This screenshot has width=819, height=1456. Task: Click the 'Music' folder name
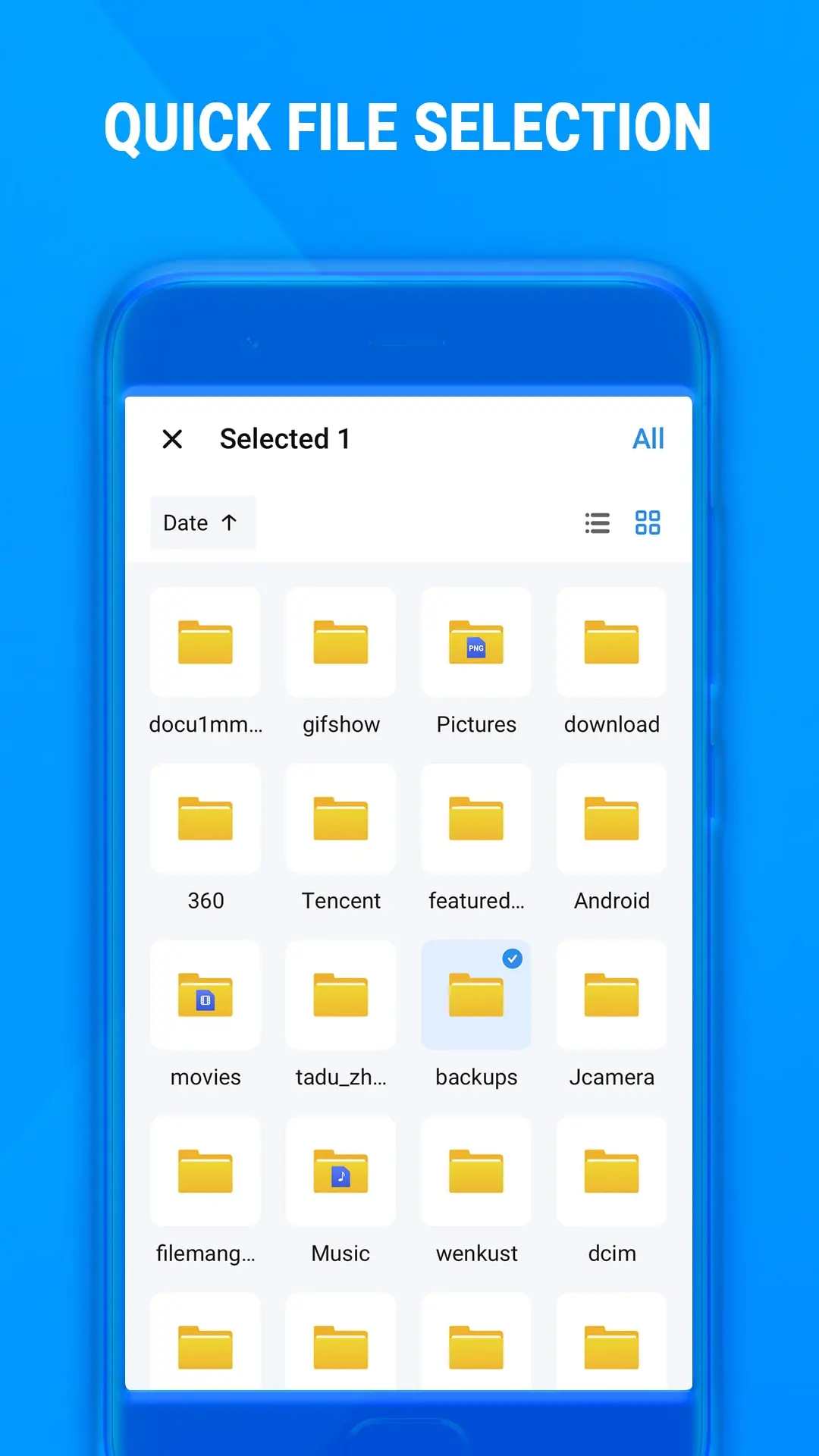tap(340, 1253)
